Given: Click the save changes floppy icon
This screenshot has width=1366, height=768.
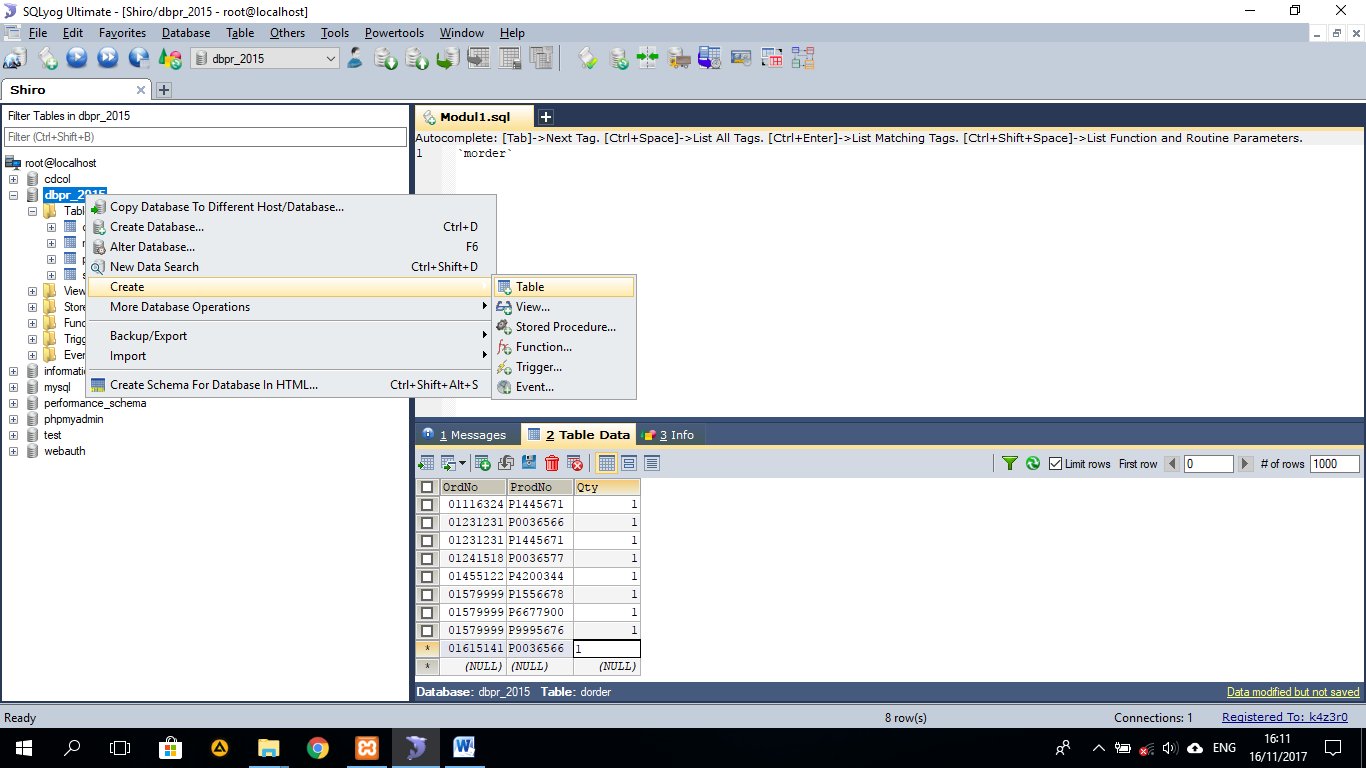Looking at the screenshot, I should click(x=529, y=463).
